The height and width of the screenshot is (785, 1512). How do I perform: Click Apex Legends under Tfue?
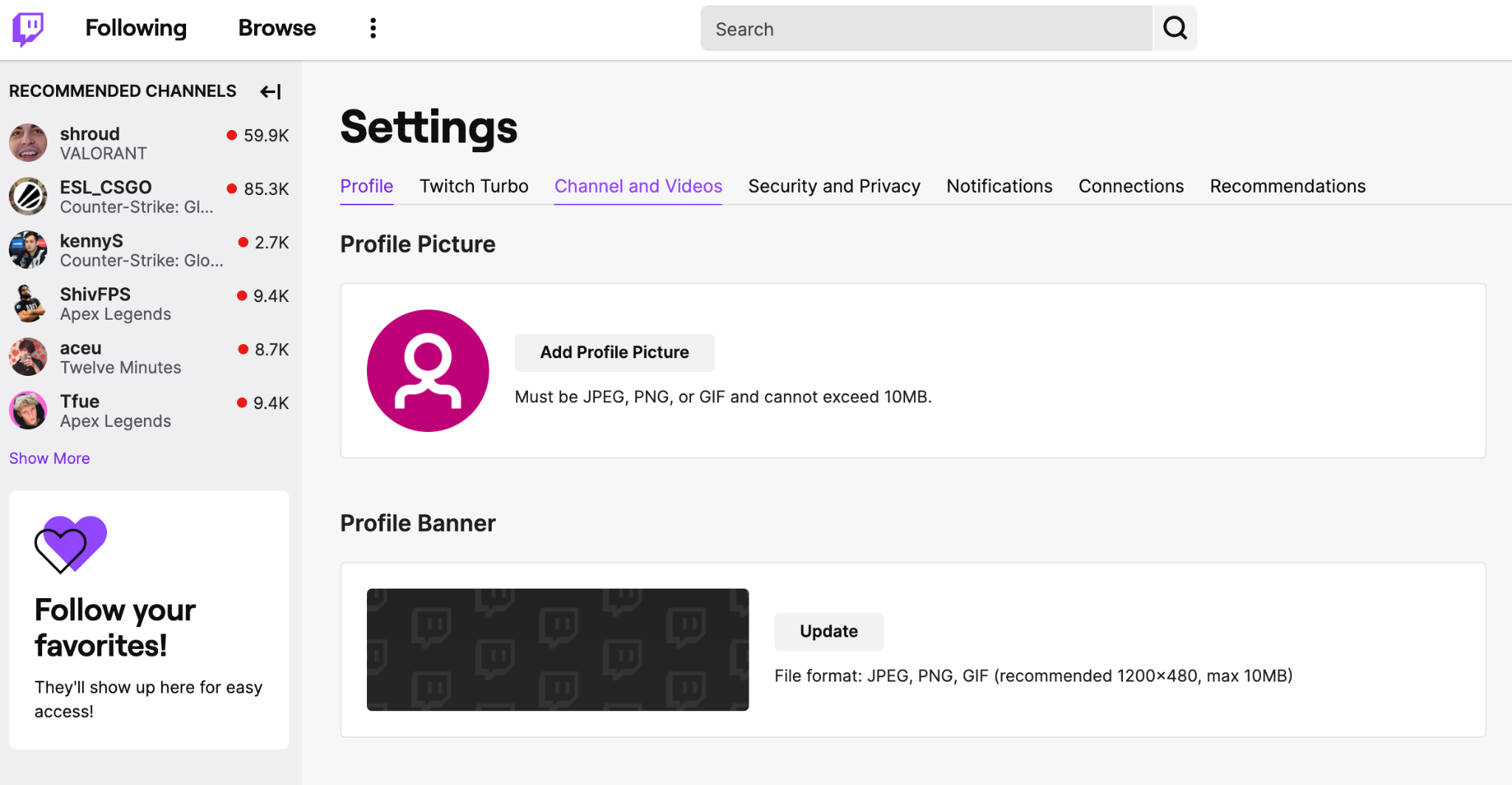point(115,421)
